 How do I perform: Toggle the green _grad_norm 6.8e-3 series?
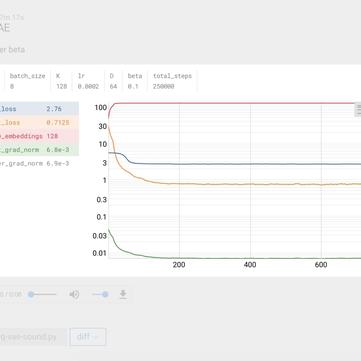pyautogui.click(x=39, y=150)
